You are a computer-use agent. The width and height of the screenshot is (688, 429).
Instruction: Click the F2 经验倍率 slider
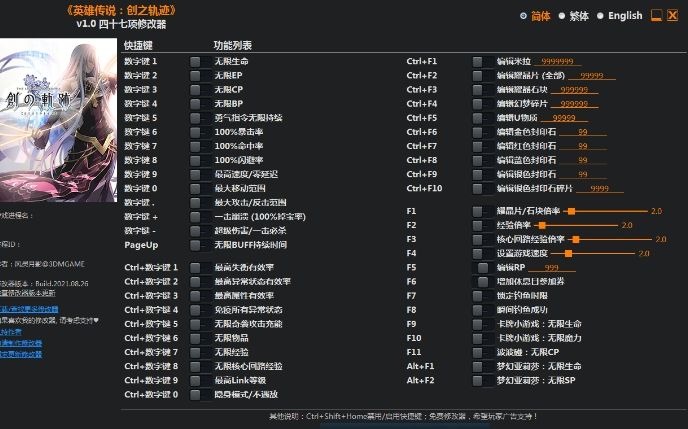coord(576,225)
